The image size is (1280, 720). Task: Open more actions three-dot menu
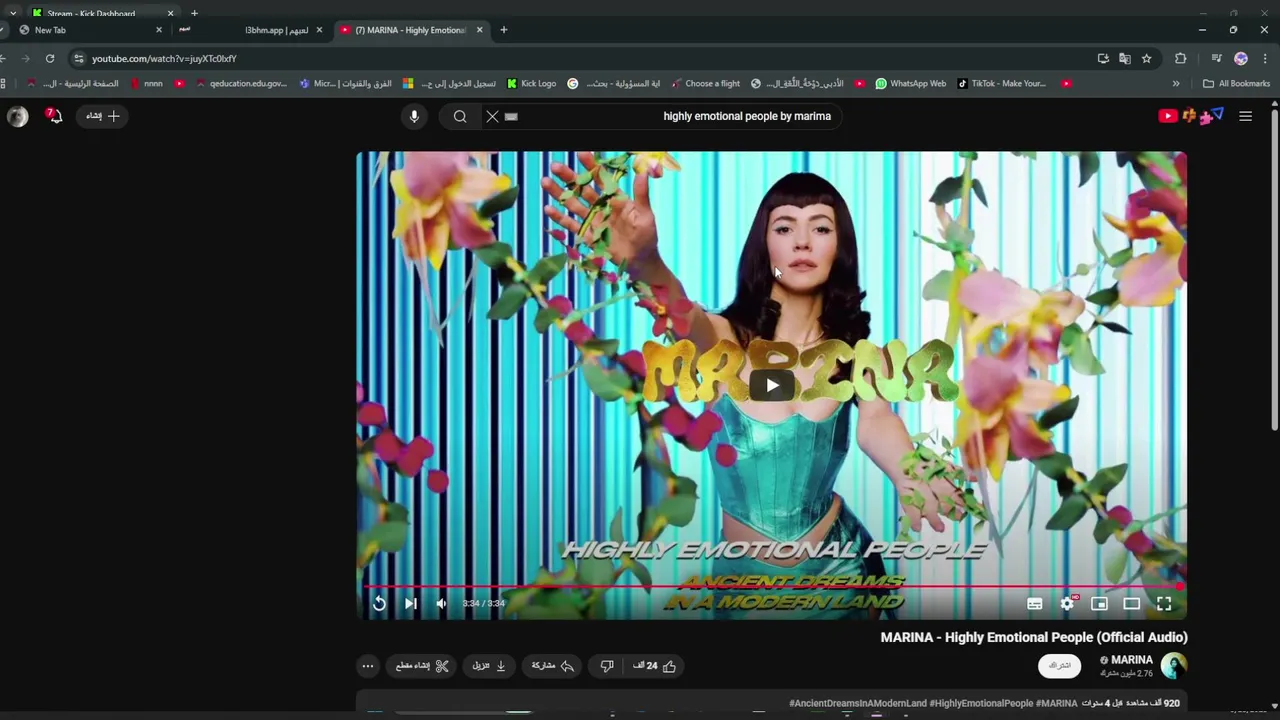(367, 666)
